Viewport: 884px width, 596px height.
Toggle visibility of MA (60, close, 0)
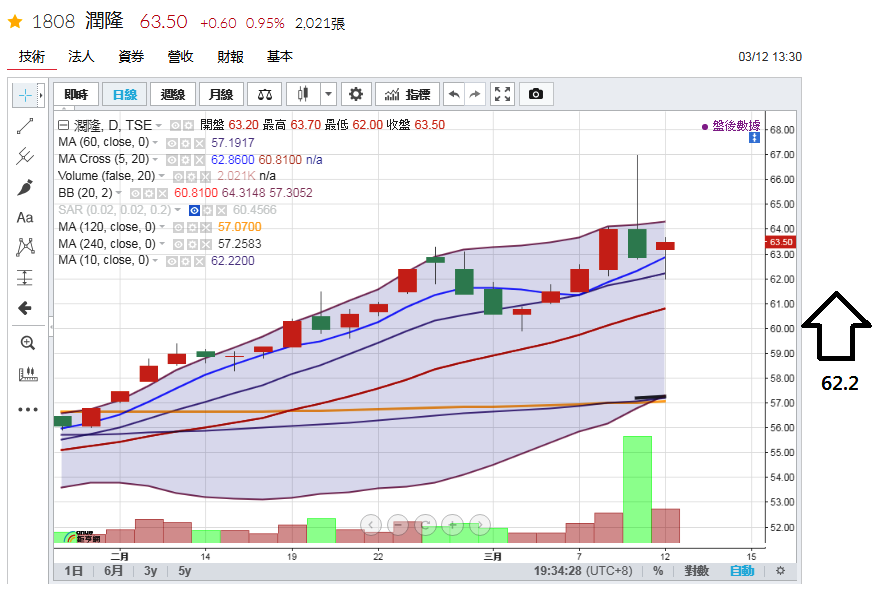click(172, 143)
